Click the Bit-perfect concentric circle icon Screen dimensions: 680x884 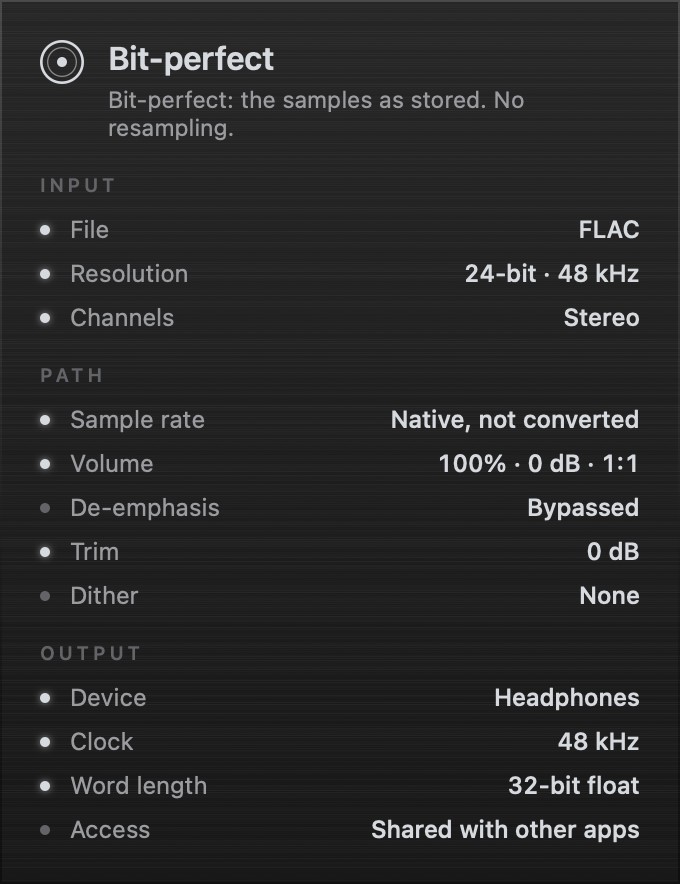pos(62,62)
